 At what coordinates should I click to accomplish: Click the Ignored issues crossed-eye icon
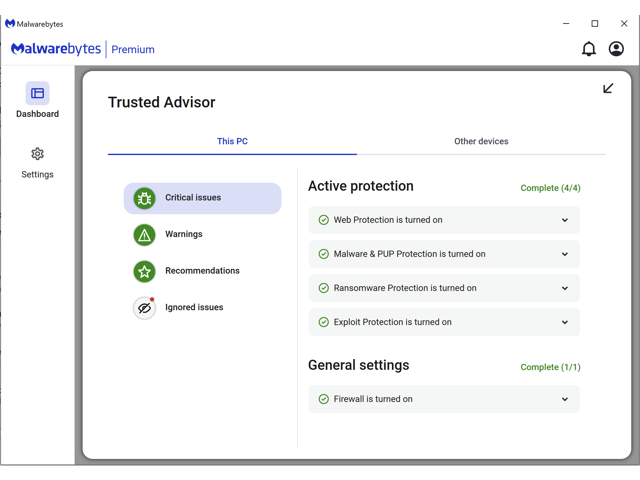click(x=144, y=308)
